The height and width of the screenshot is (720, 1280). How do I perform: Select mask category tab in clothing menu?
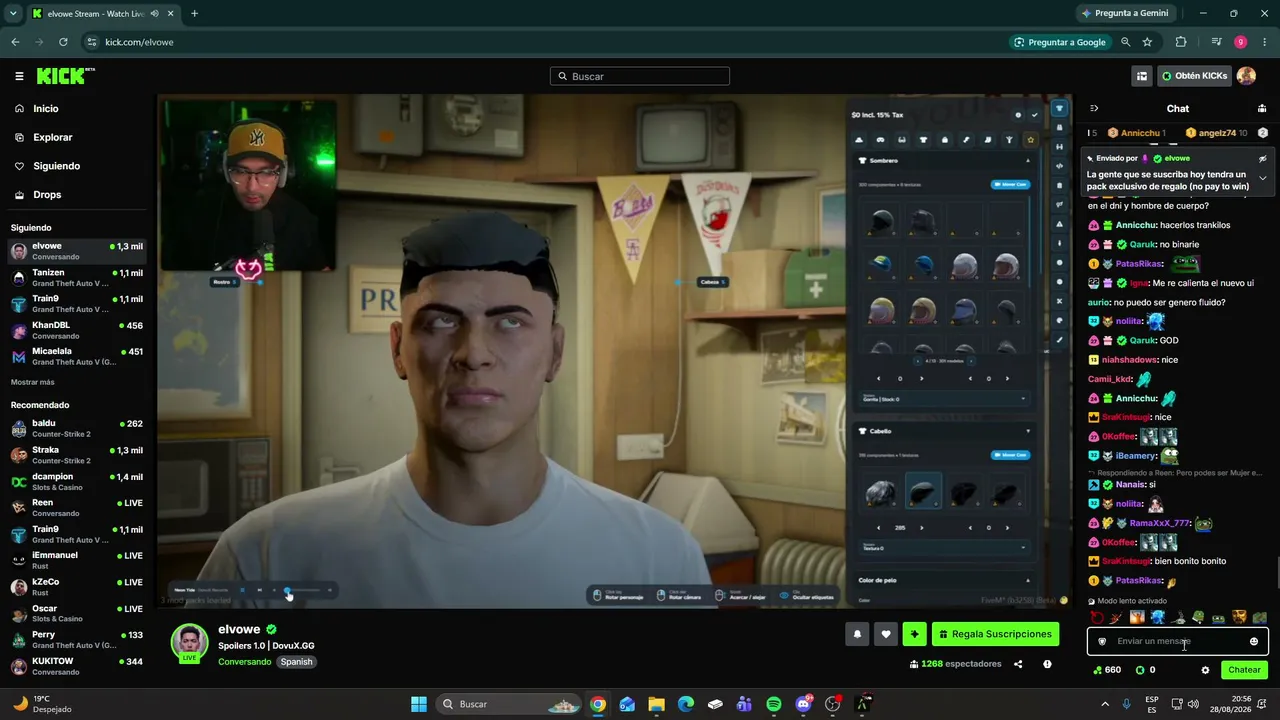point(880,140)
